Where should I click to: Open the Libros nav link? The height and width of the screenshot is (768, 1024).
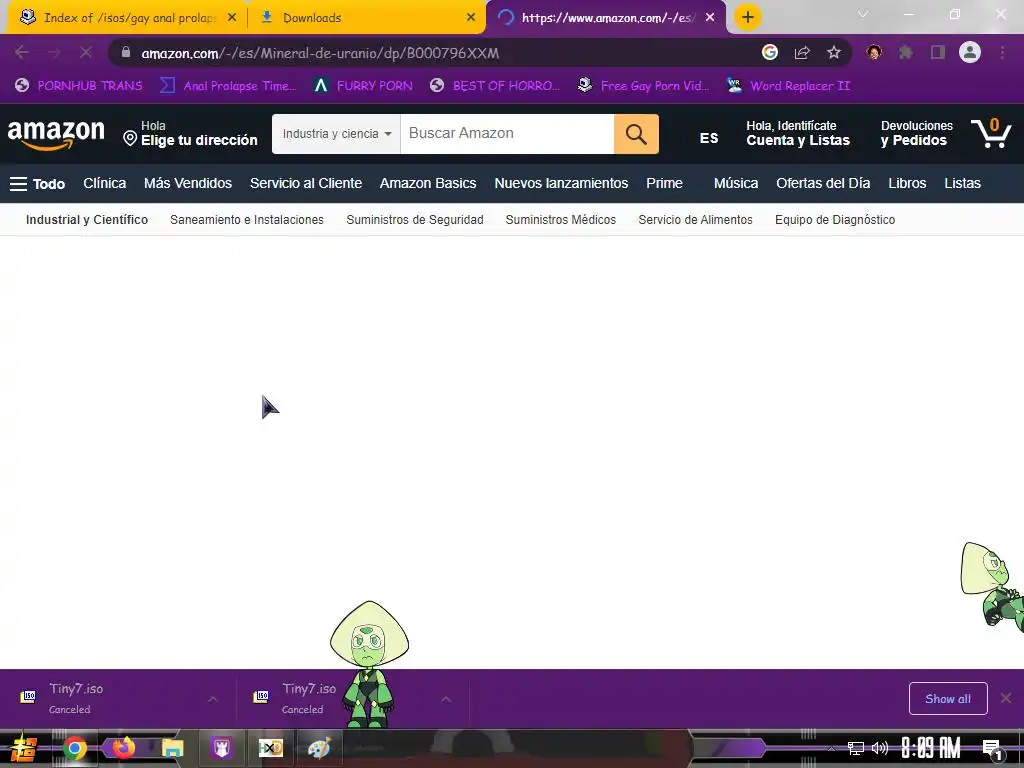[907, 184]
